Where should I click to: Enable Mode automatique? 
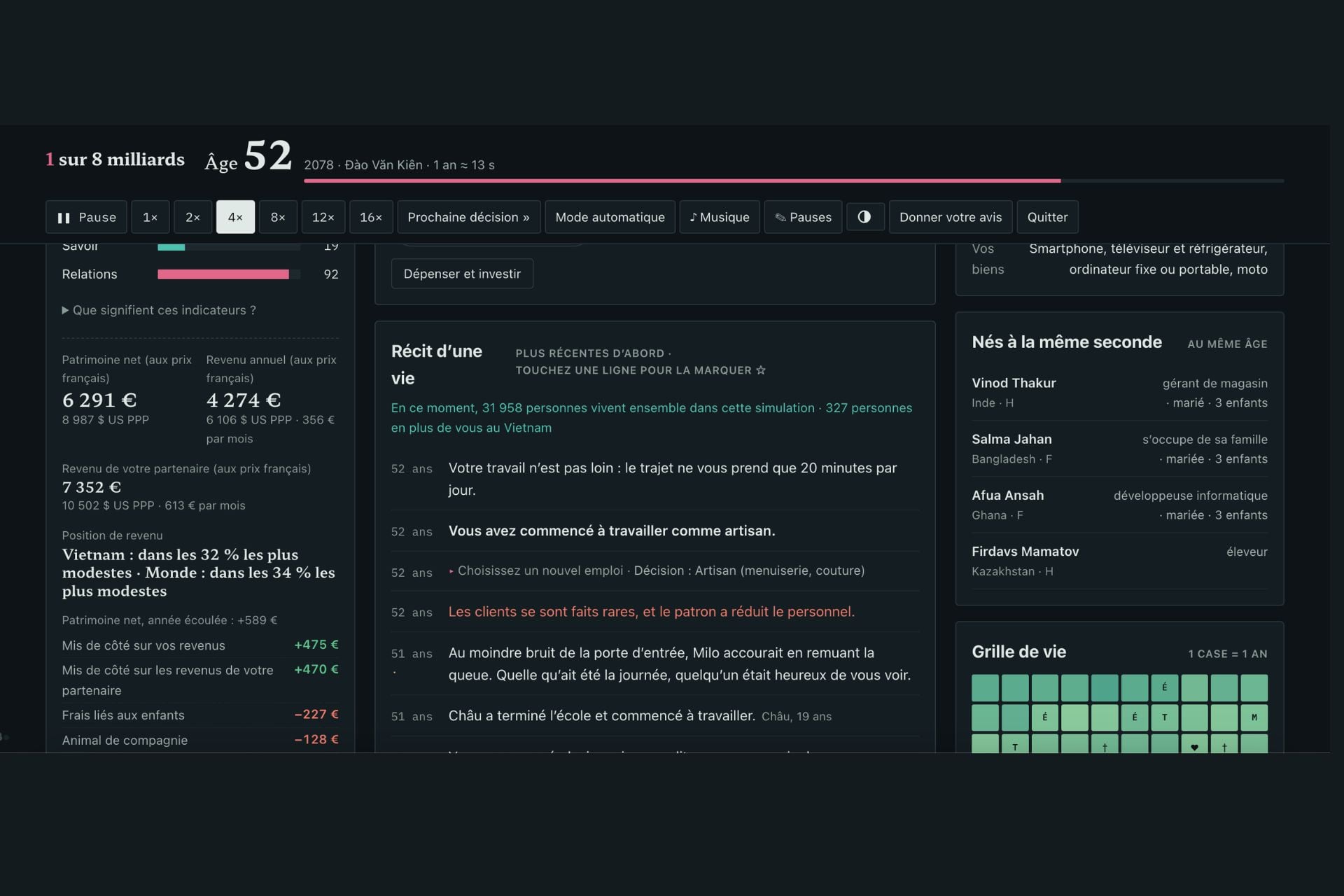click(610, 217)
